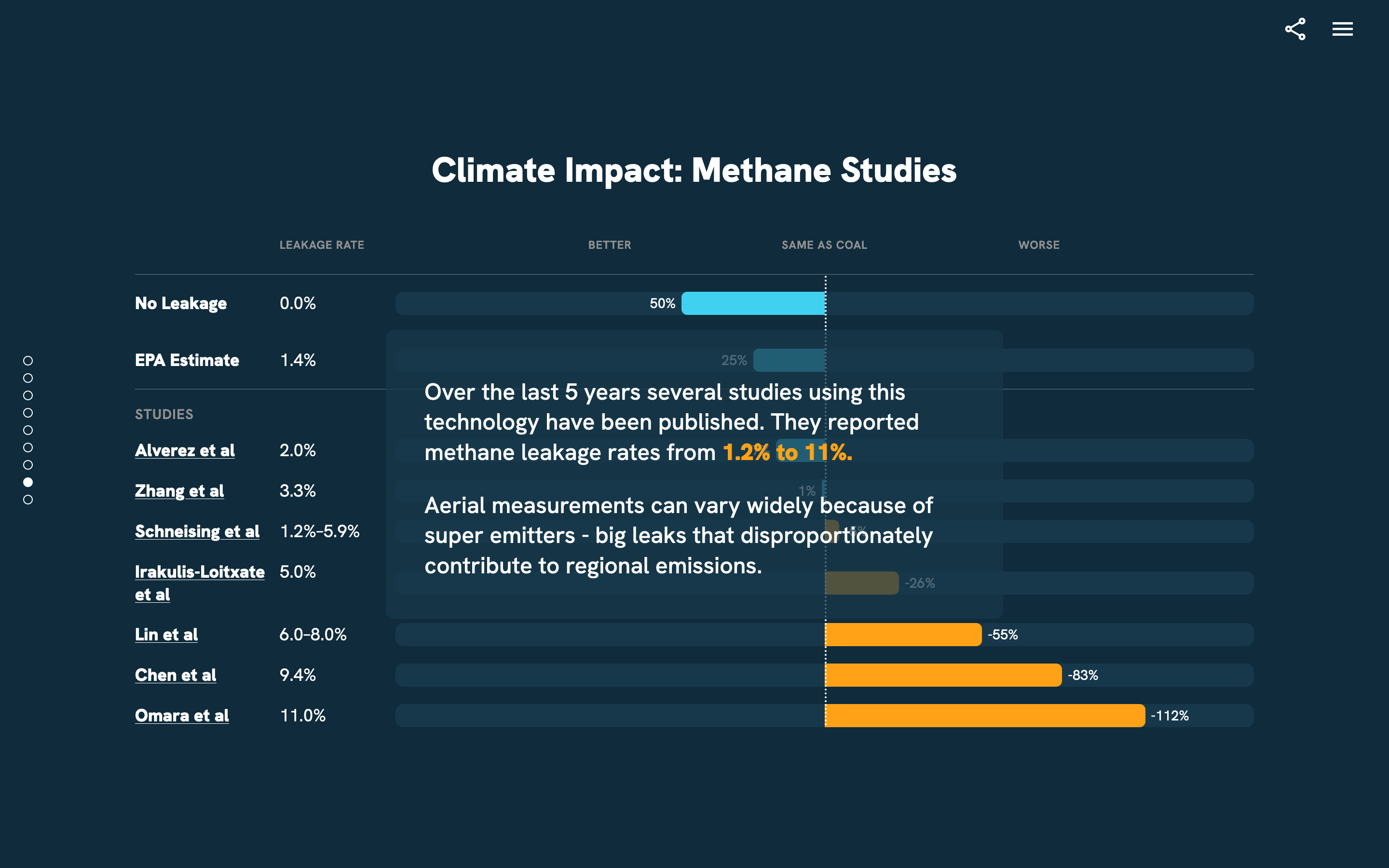Select the first navigation dot
1389x868 pixels.
pos(27,361)
